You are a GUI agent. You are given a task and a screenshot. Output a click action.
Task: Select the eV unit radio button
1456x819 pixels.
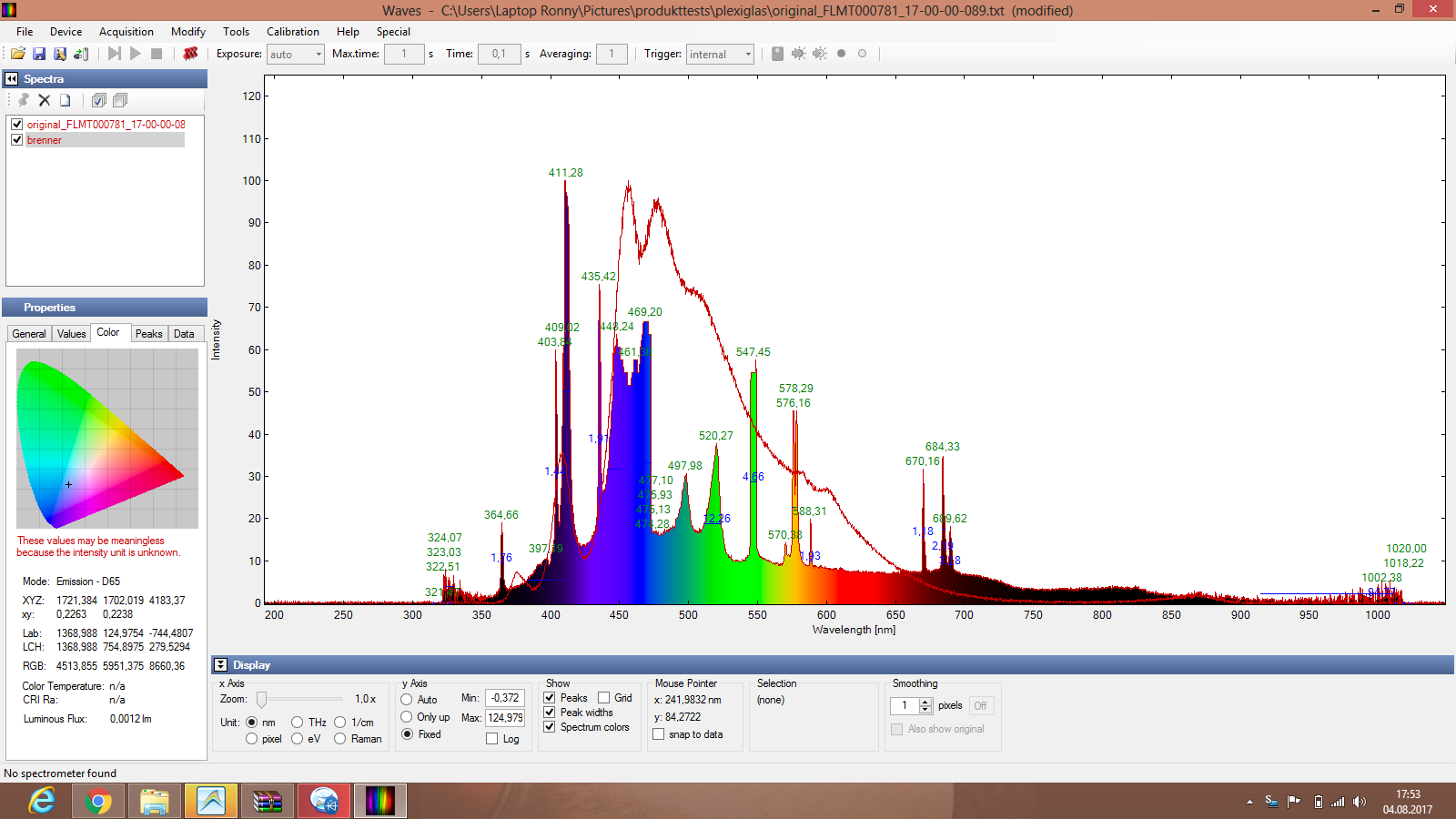click(x=298, y=739)
